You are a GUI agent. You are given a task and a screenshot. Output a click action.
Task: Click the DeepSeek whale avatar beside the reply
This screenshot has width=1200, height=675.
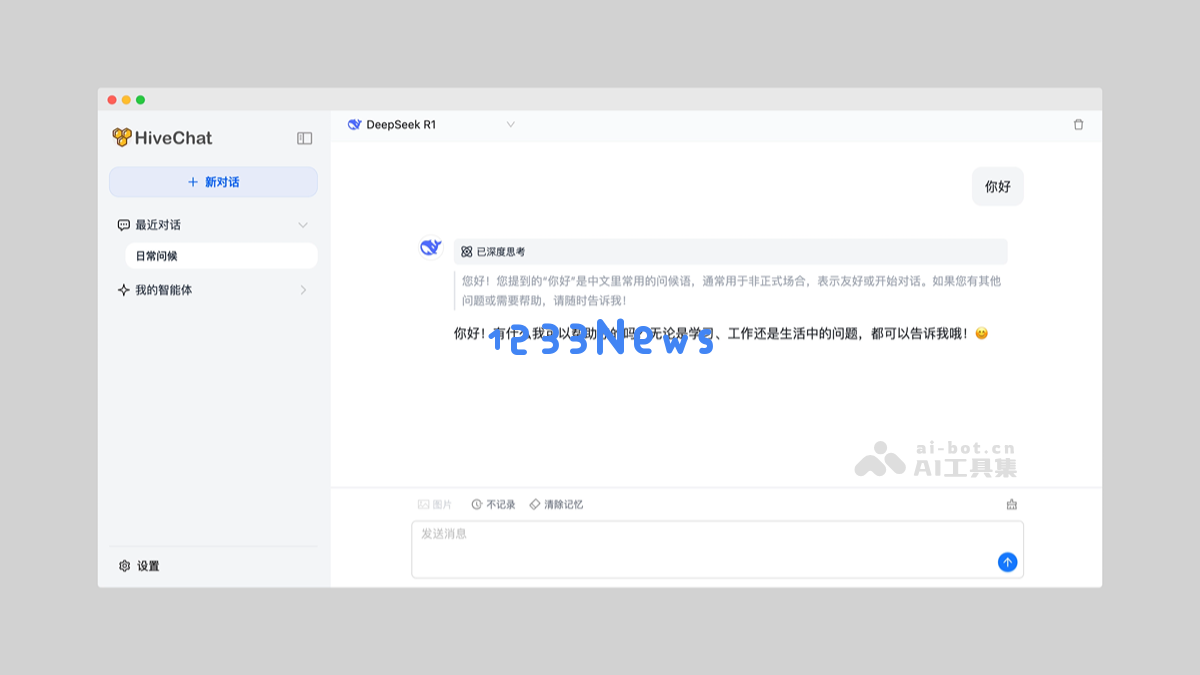(x=431, y=247)
